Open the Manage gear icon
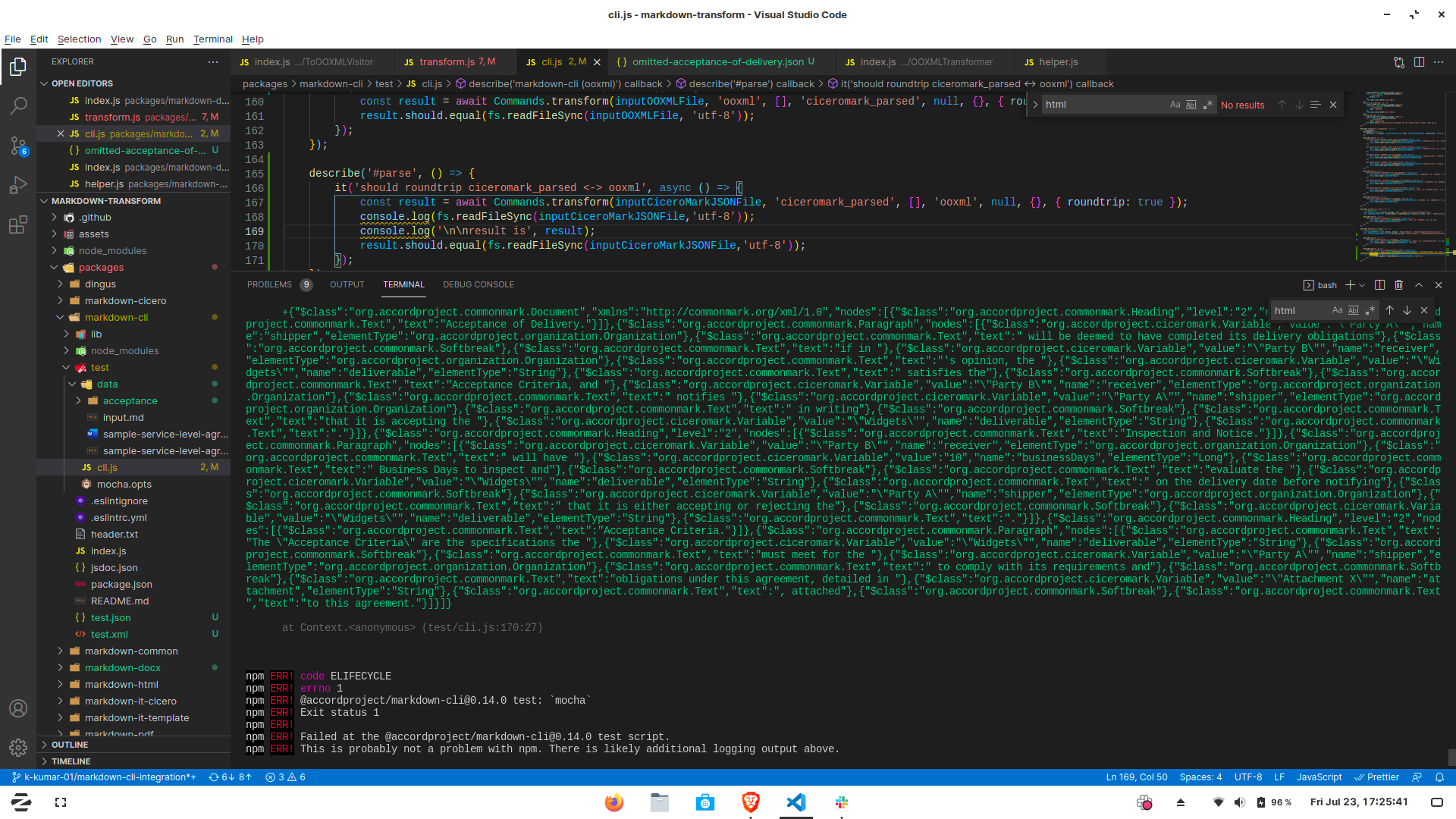Image resolution: width=1456 pixels, height=819 pixels. coord(18,748)
